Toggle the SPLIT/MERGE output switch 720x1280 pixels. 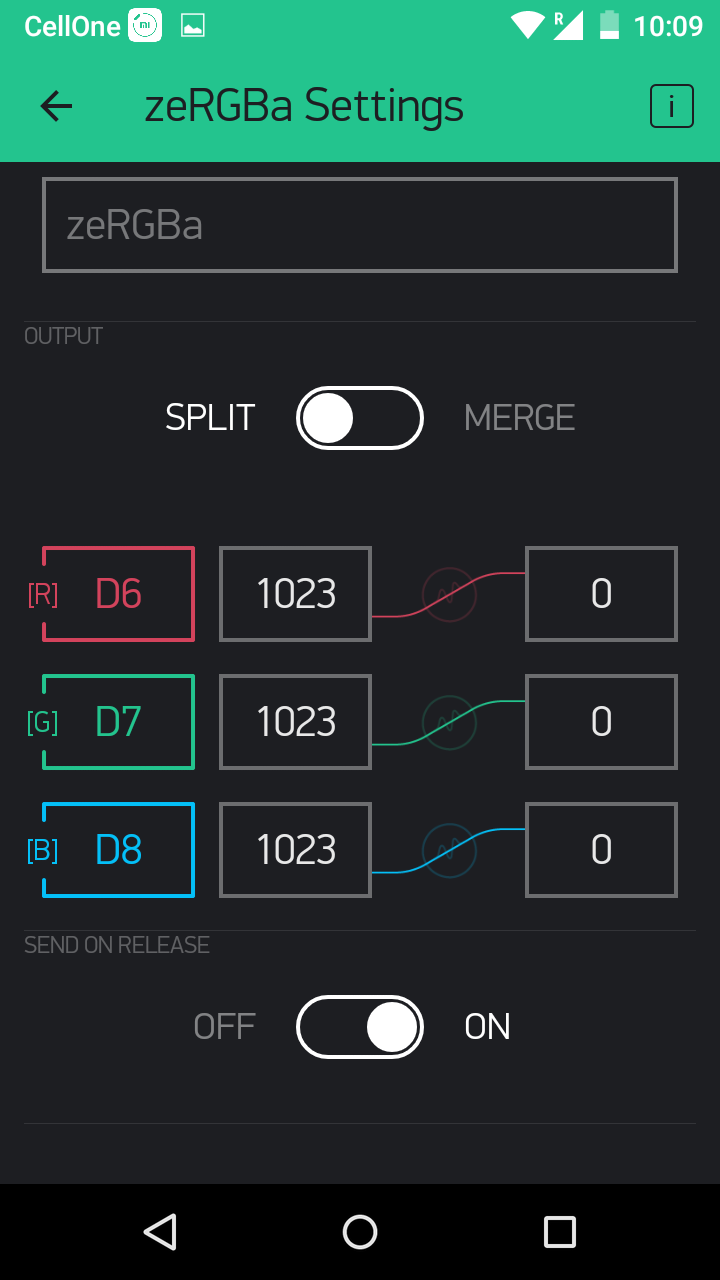[x=360, y=418]
